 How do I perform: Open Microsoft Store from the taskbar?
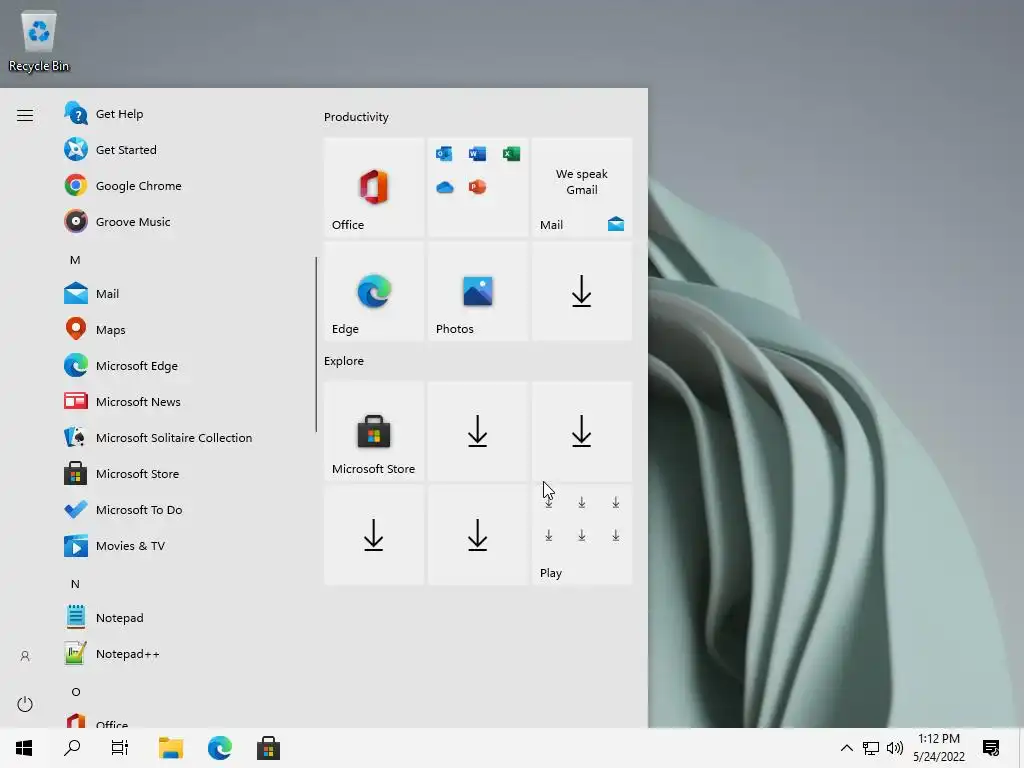(268, 748)
